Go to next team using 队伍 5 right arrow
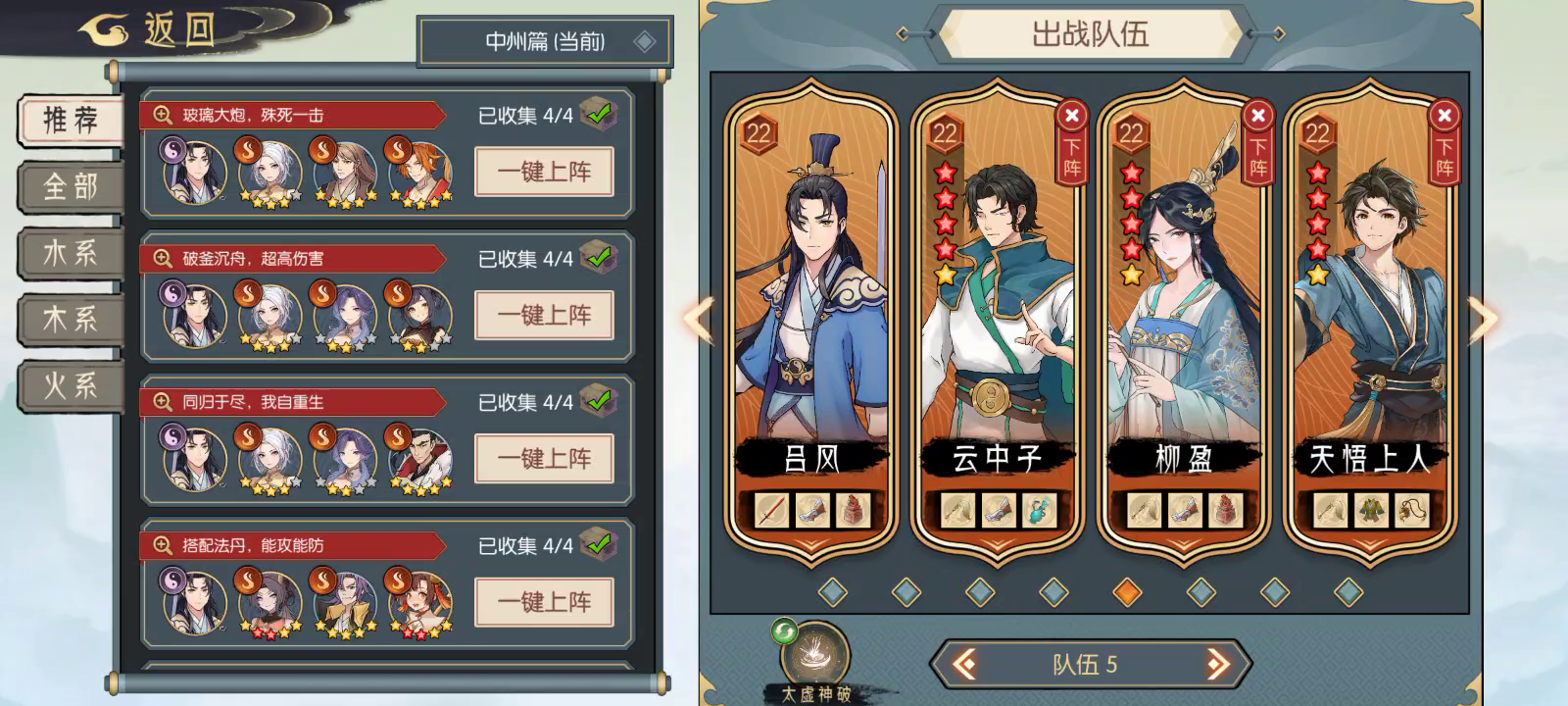1568x706 pixels. [x=1217, y=665]
